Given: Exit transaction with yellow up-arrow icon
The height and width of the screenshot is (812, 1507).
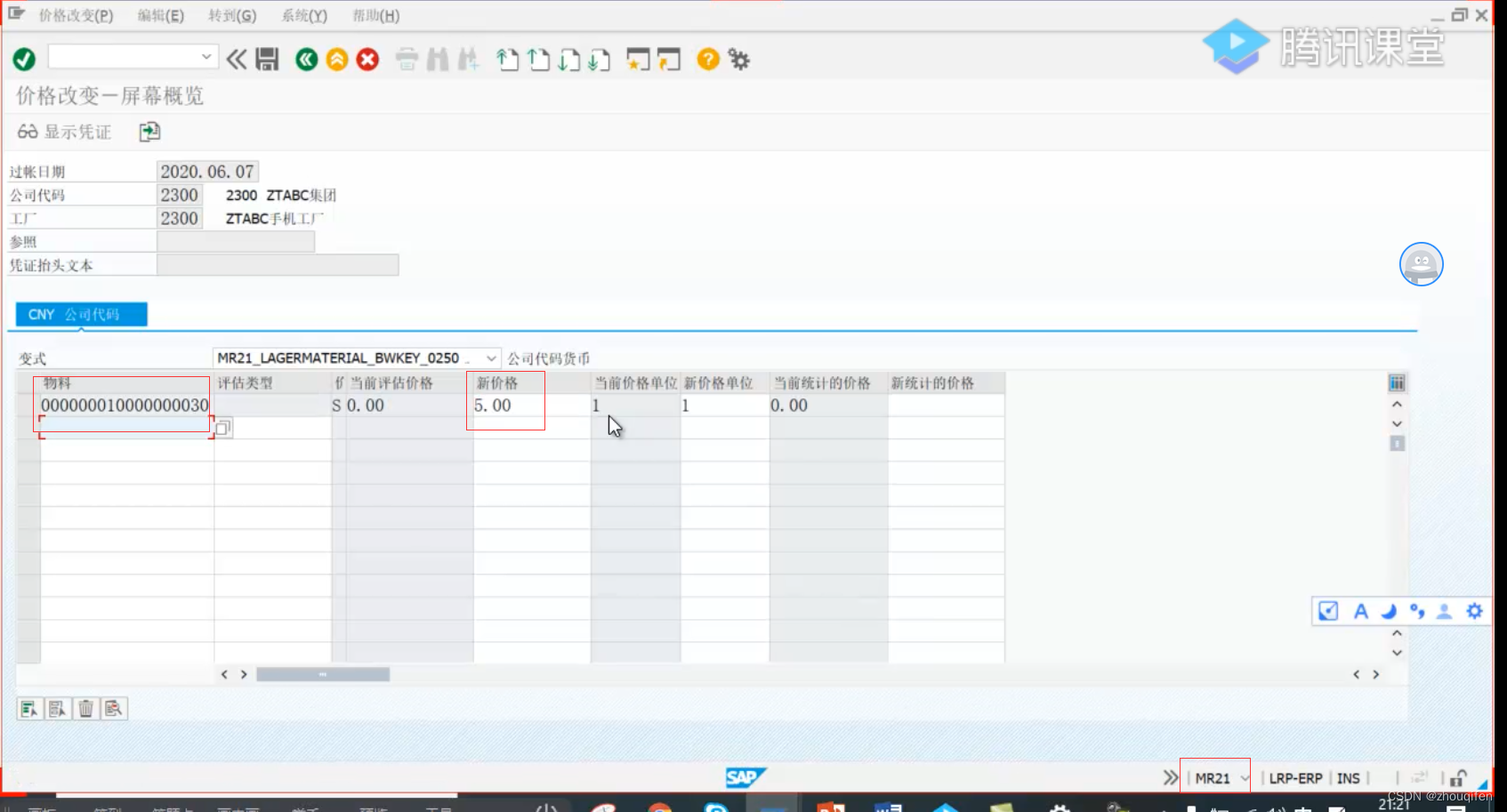Looking at the screenshot, I should [x=337, y=60].
